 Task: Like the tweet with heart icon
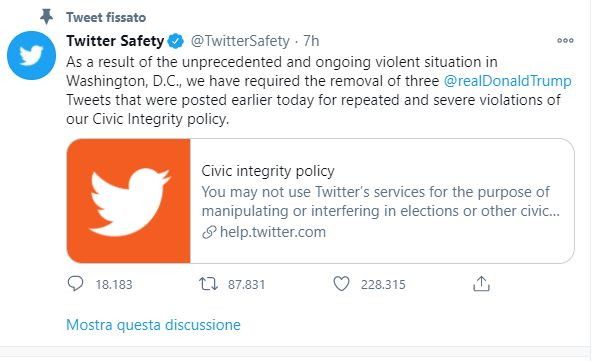(x=341, y=284)
